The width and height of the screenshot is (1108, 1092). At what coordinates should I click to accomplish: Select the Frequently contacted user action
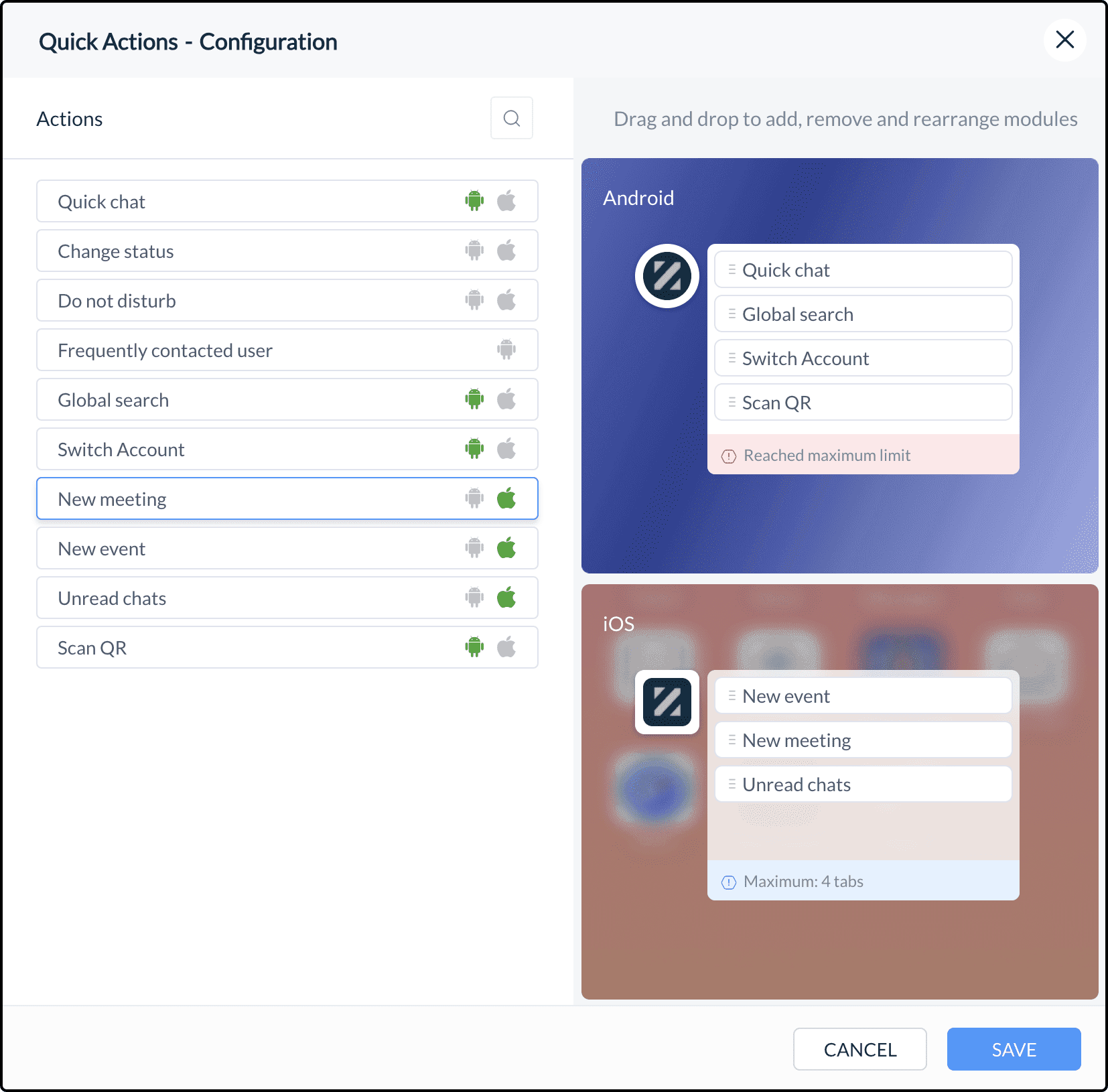pyautogui.click(x=287, y=350)
